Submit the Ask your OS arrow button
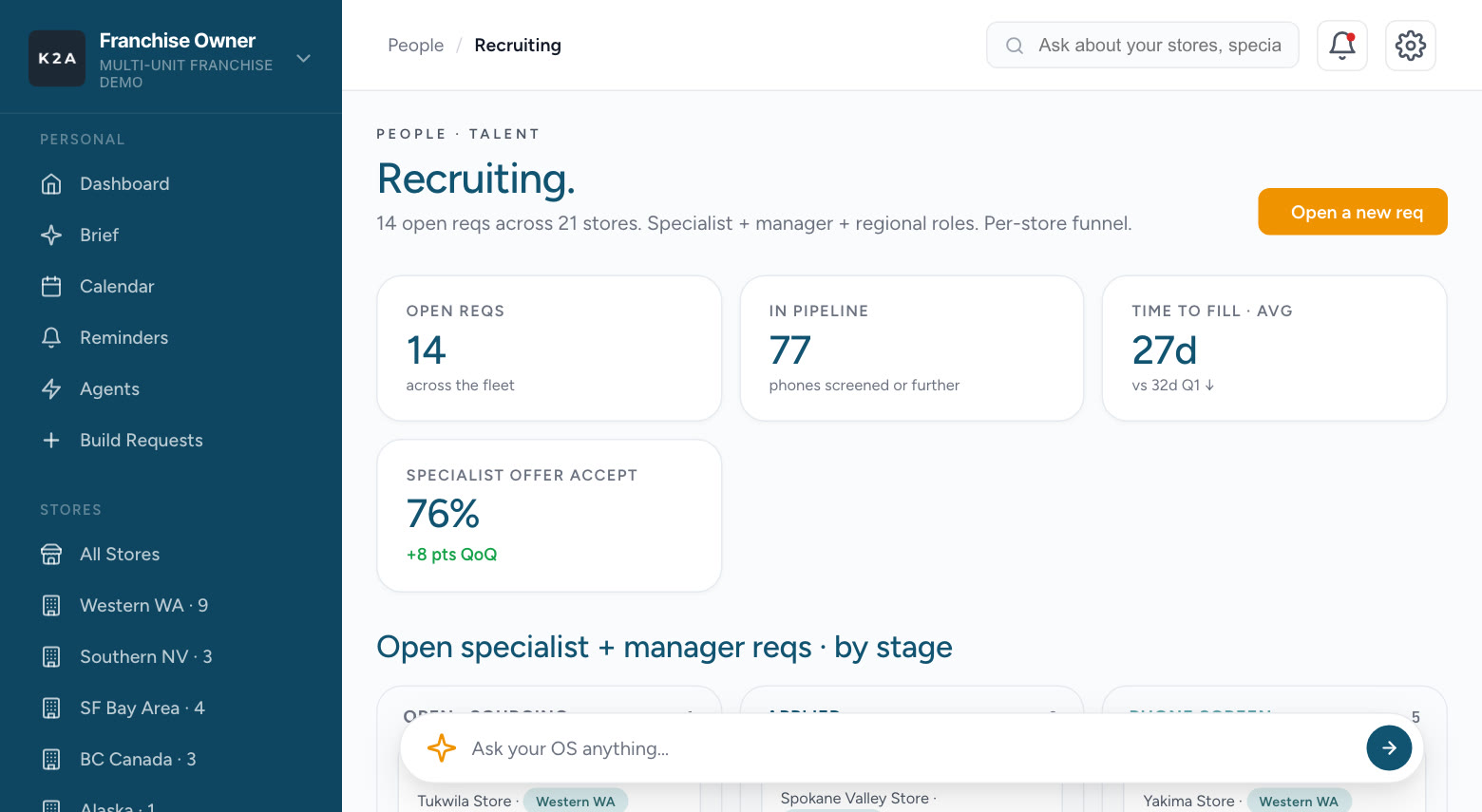 click(x=1389, y=748)
